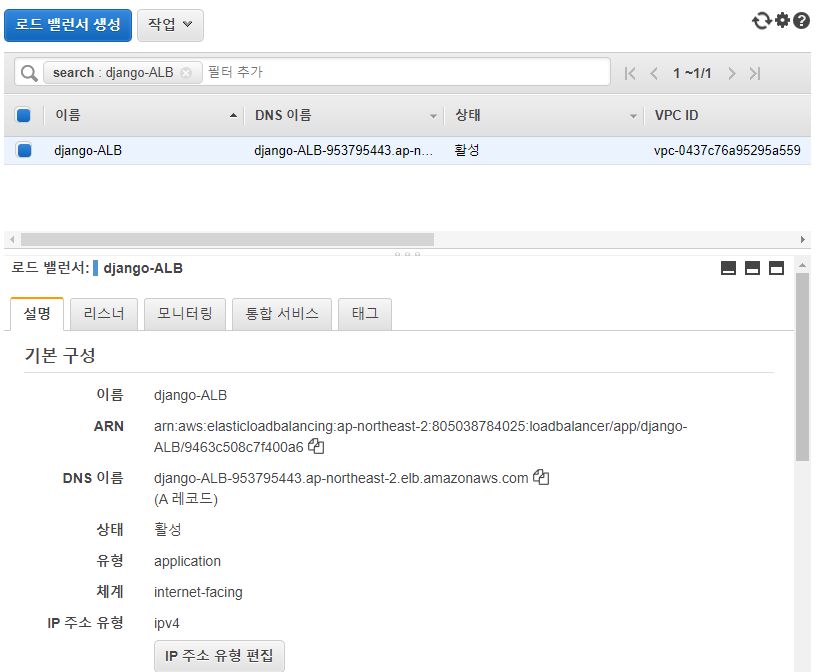Open the 상태 column sort arrow
Viewport: 818px width, 672px height.
coord(633,116)
